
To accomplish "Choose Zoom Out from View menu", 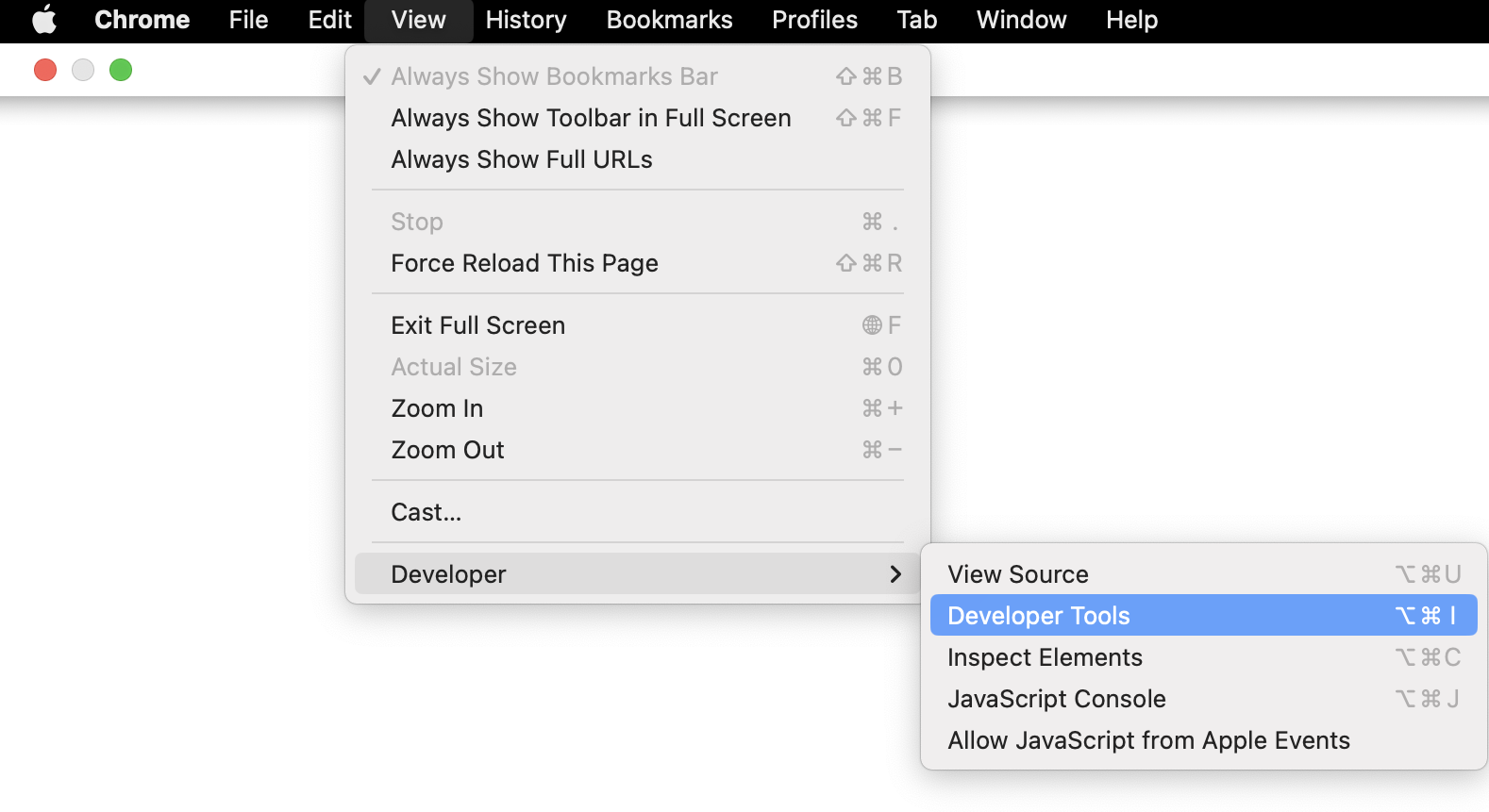I will click(x=637, y=450).
